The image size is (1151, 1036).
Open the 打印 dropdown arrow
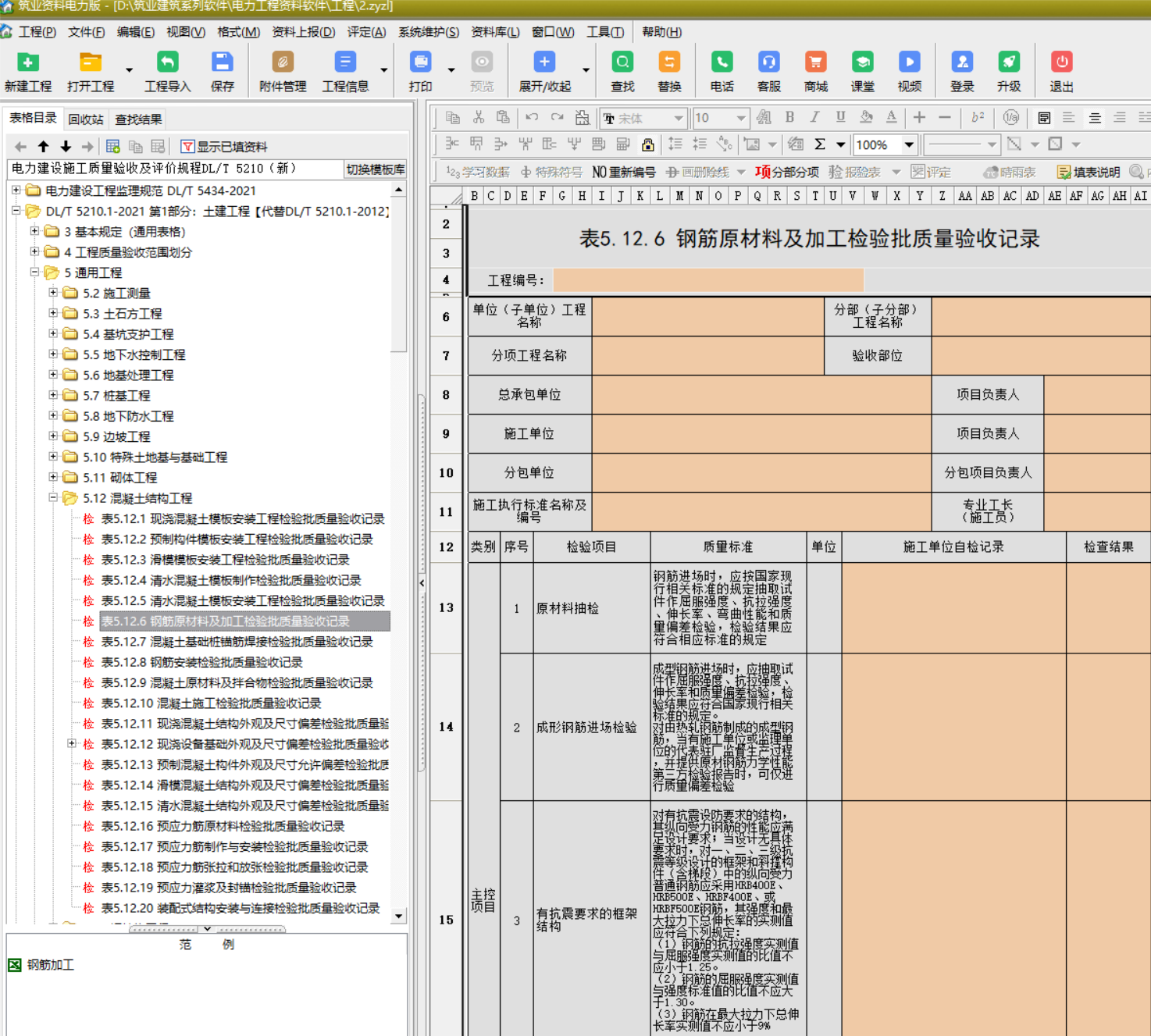coord(451,69)
